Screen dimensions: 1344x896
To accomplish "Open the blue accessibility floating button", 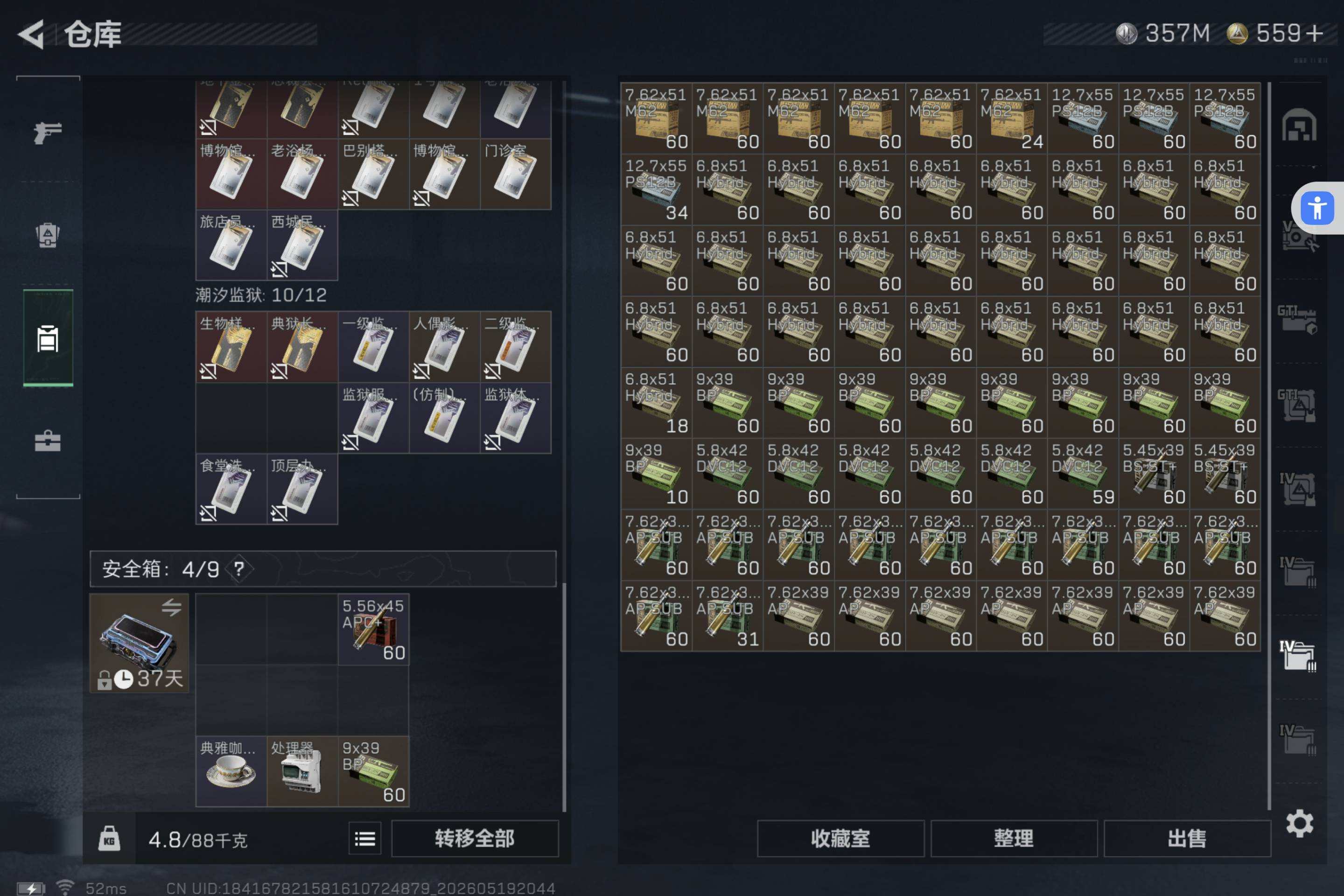I will tap(1317, 208).
